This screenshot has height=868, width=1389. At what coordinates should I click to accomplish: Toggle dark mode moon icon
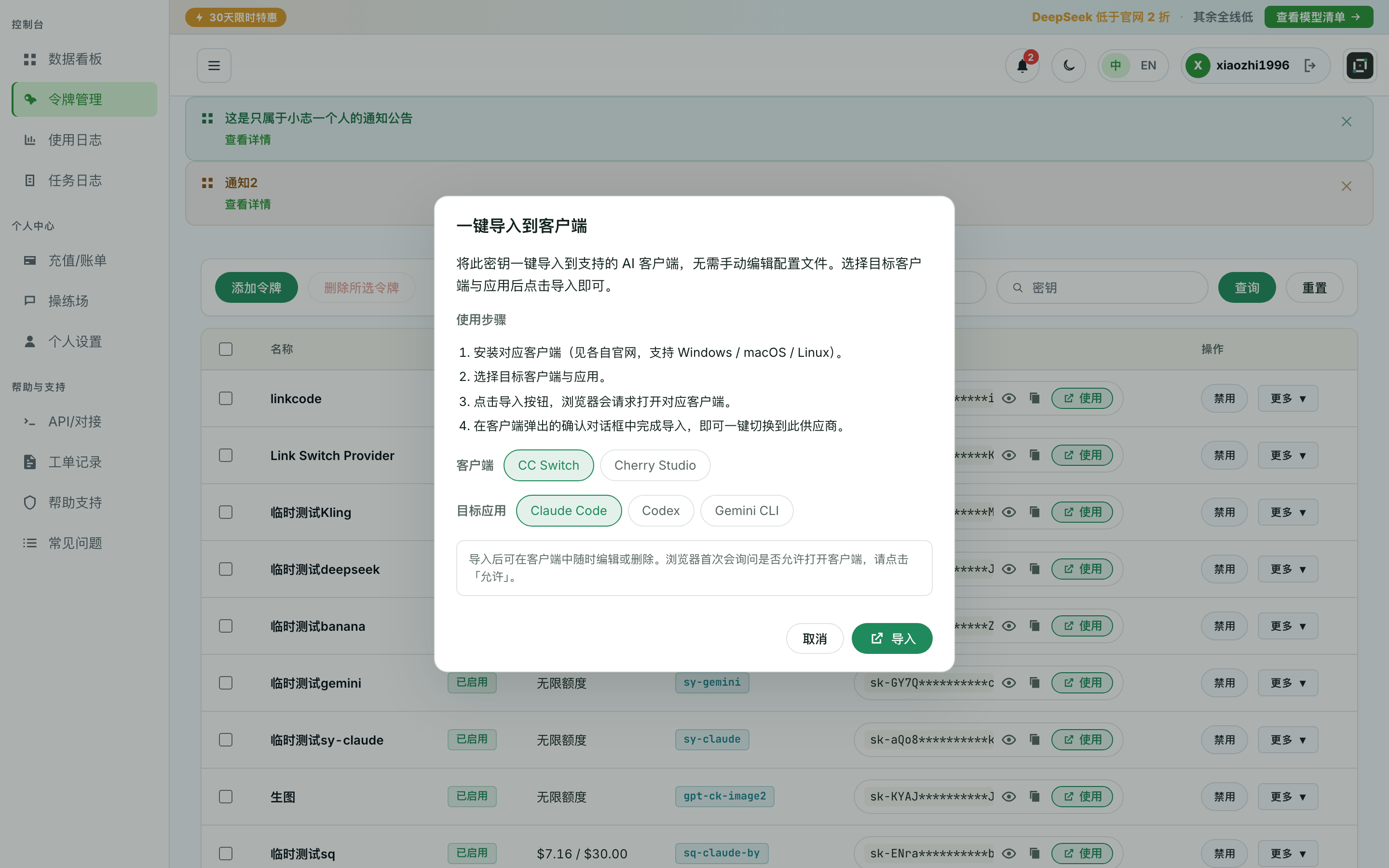tap(1068, 66)
